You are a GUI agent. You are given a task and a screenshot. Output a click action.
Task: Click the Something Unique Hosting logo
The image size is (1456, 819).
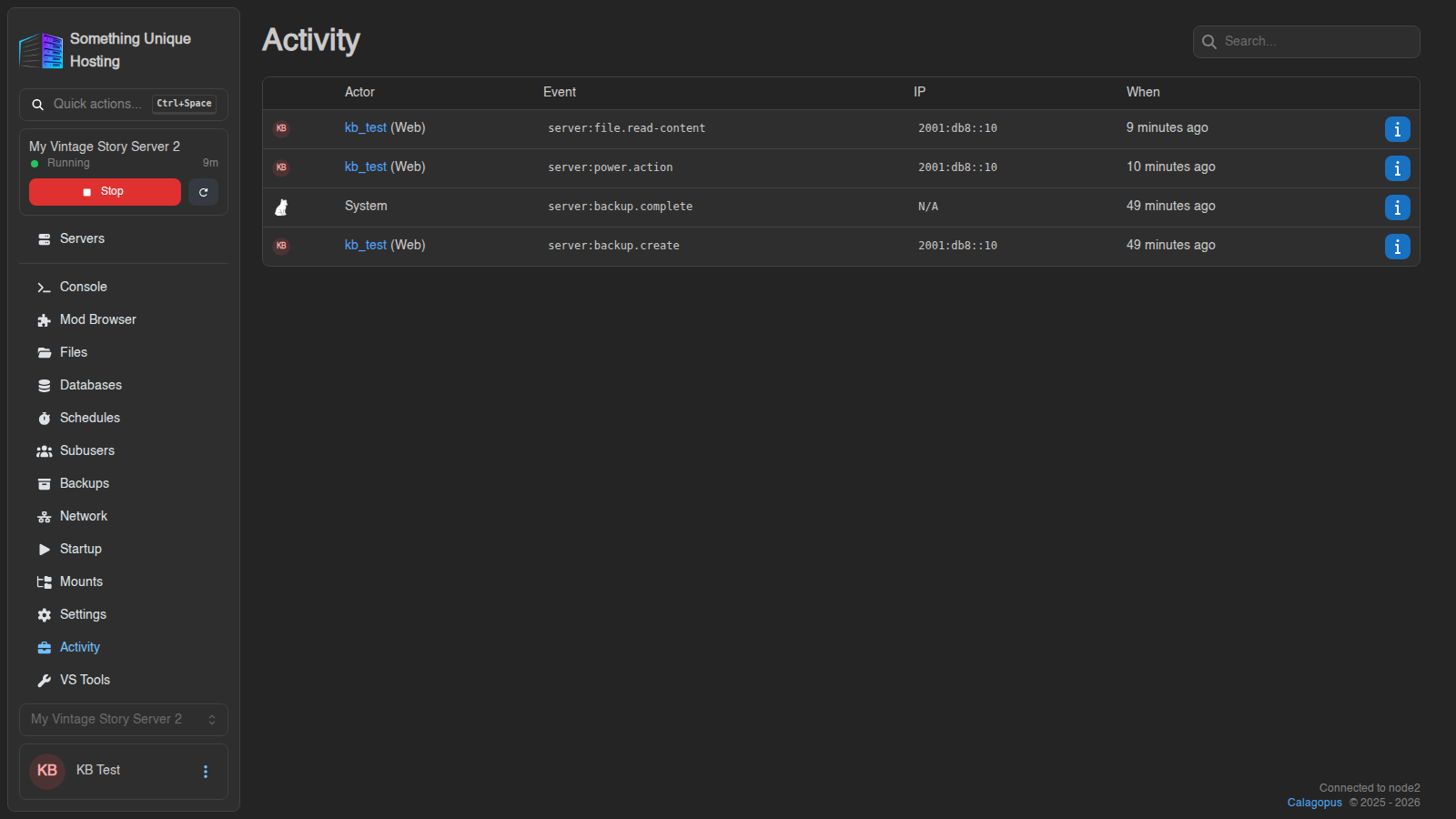(x=41, y=50)
